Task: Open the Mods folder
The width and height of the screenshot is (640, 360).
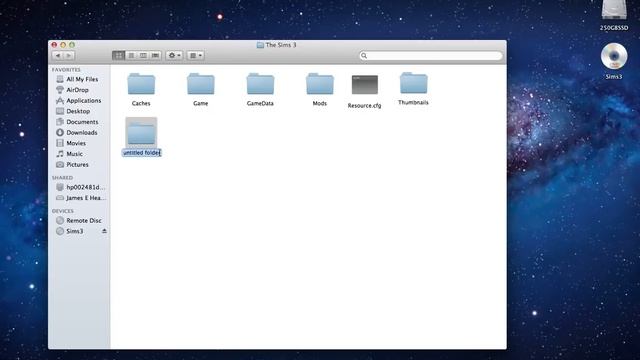Action: [x=320, y=84]
